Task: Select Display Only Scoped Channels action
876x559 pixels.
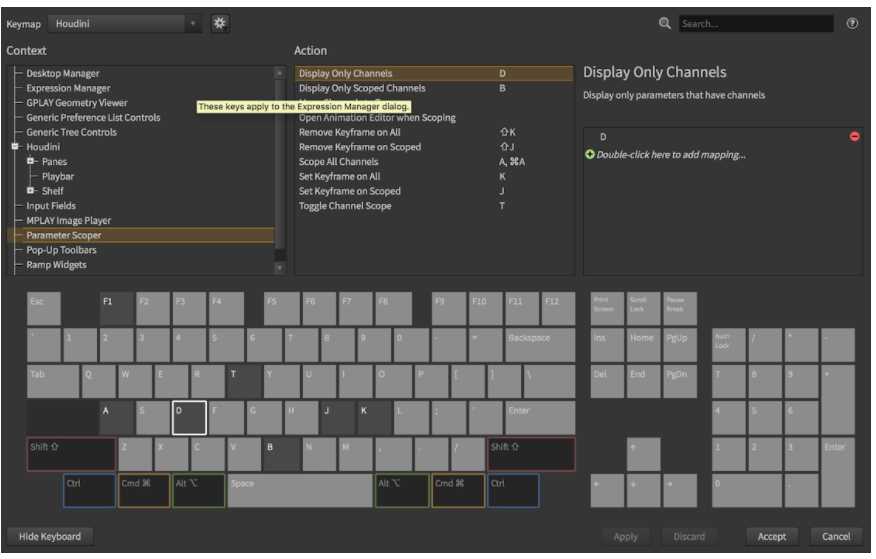Action: pyautogui.click(x=434, y=88)
